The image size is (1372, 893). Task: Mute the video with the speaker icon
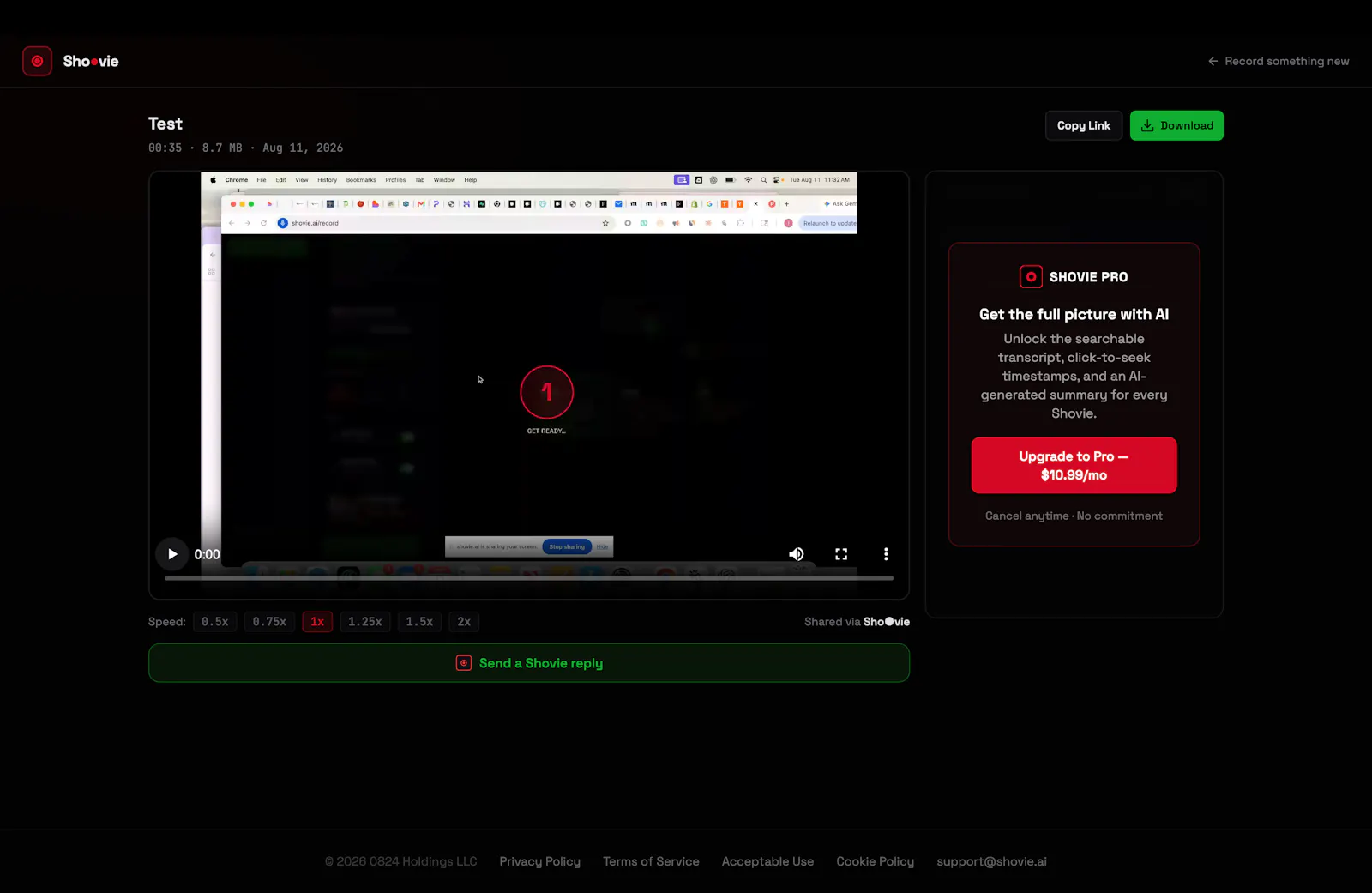coord(797,554)
